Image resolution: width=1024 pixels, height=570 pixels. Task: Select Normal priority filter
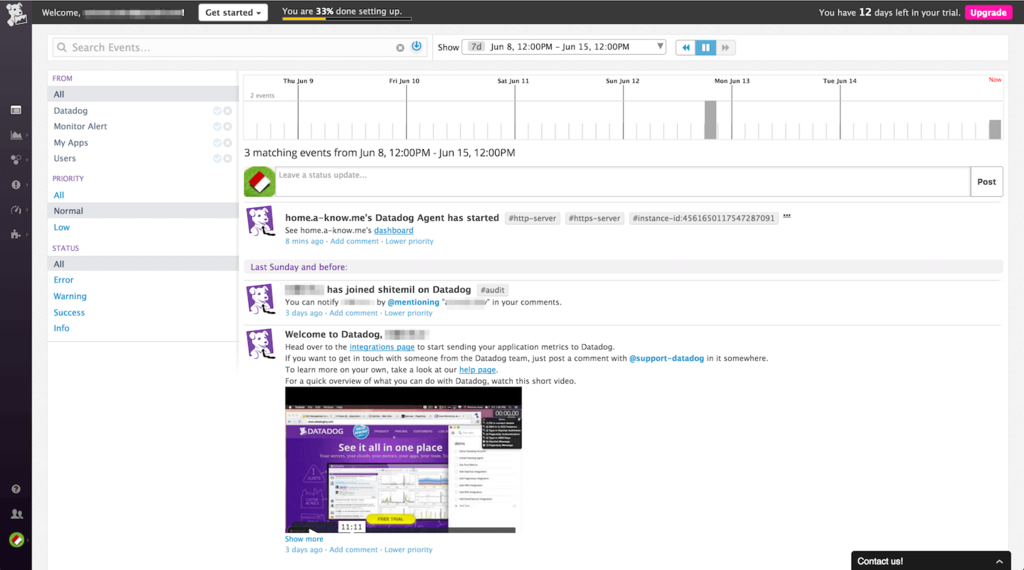pos(143,211)
